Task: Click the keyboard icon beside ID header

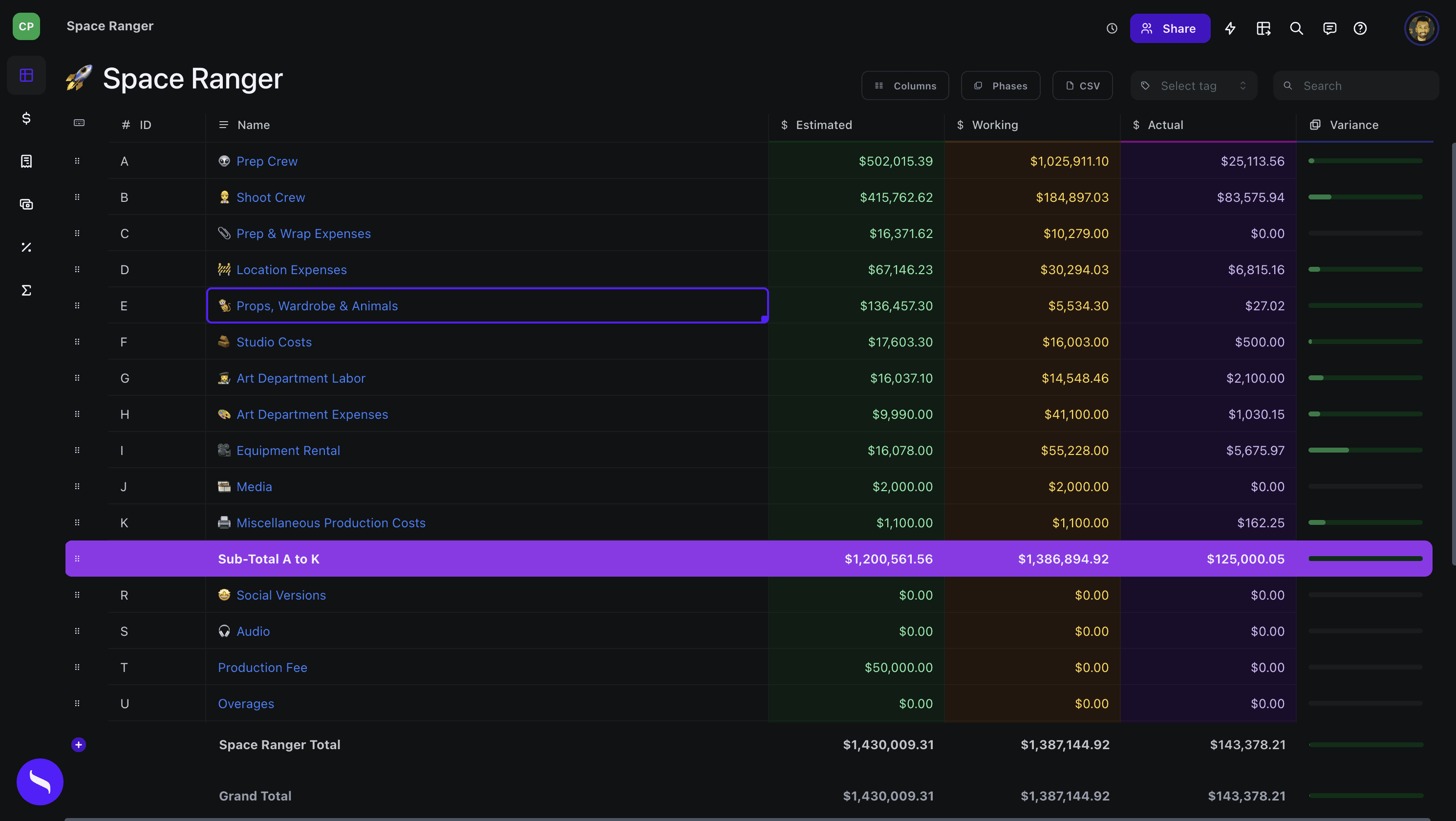Action: click(79, 123)
